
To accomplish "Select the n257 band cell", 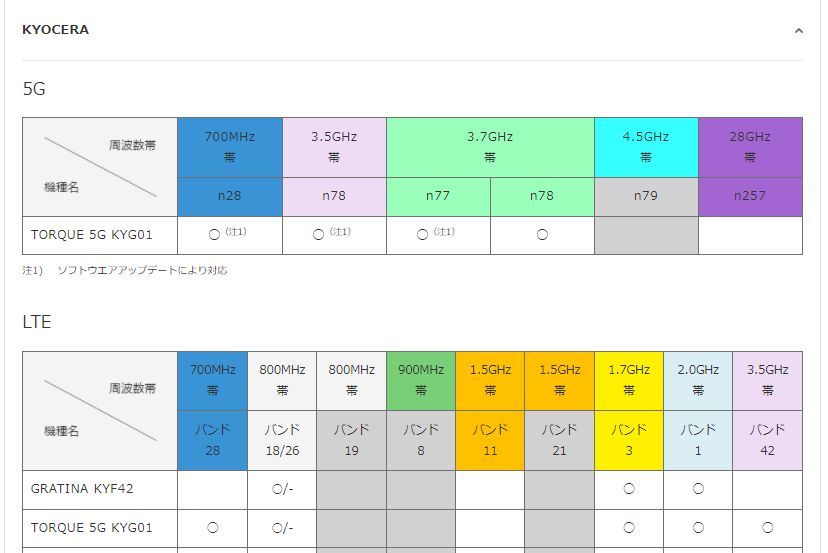I will coord(750,196).
